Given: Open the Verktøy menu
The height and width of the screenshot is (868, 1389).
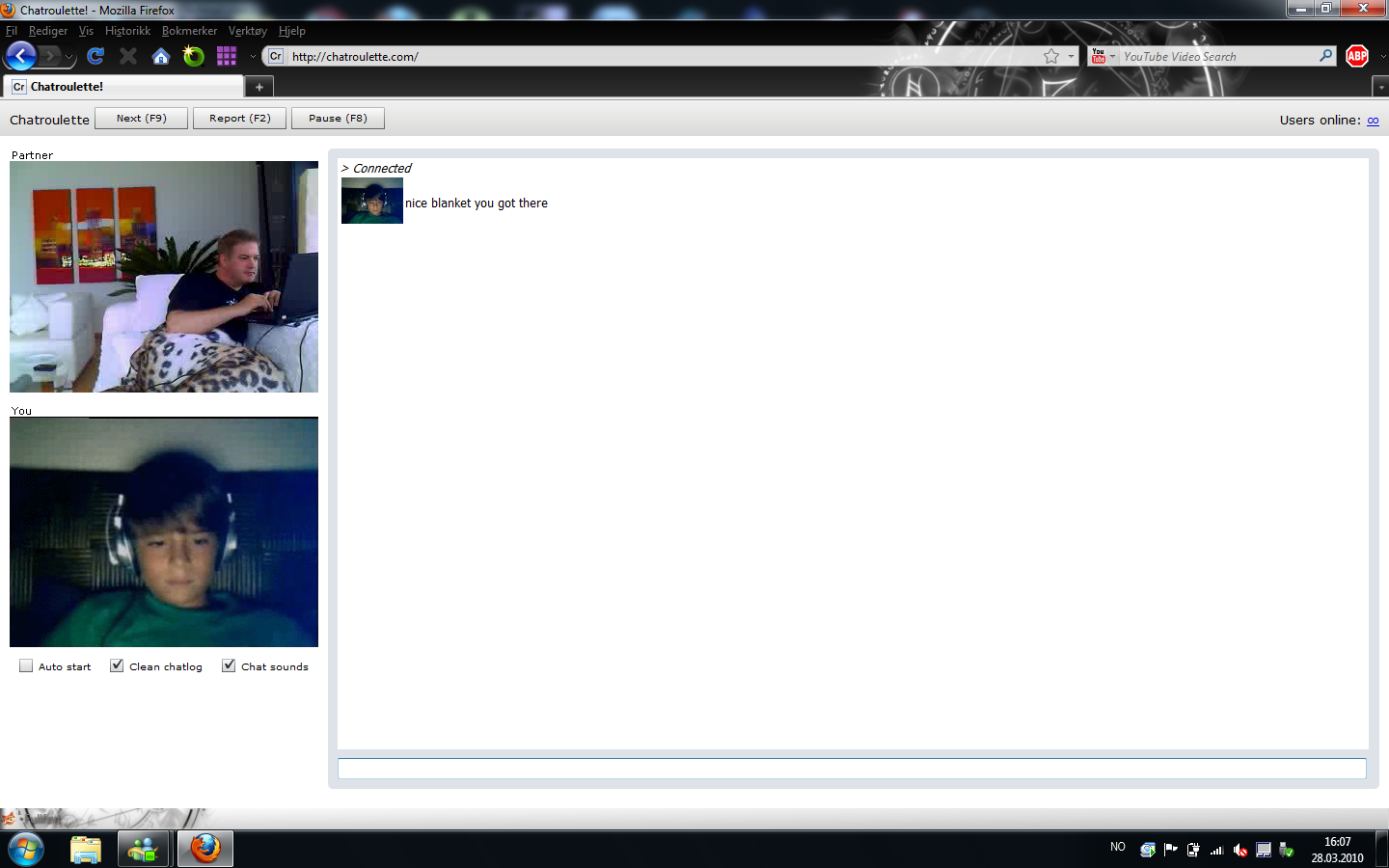Looking at the screenshot, I should point(248,31).
